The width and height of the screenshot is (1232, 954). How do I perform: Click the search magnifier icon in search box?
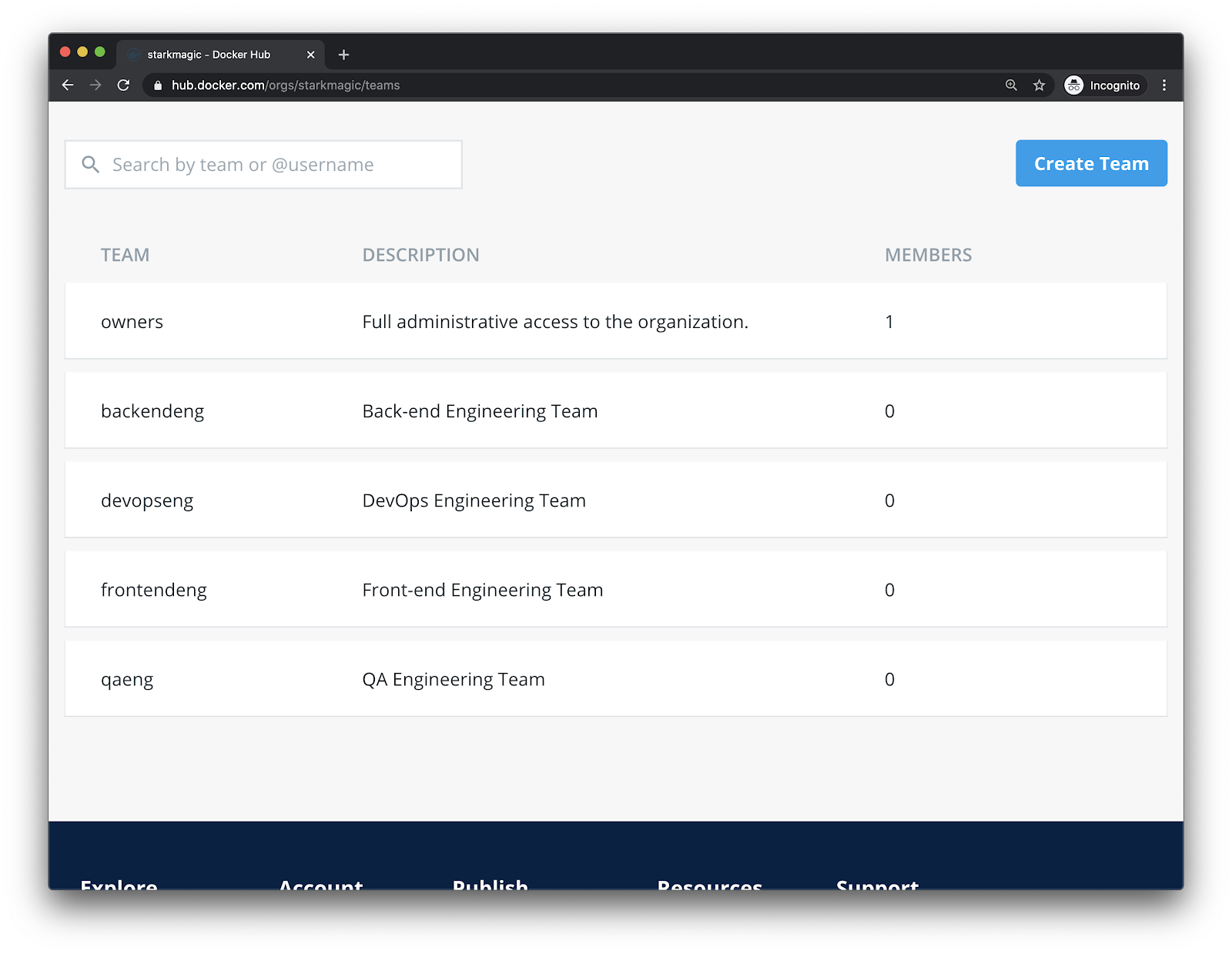click(91, 165)
